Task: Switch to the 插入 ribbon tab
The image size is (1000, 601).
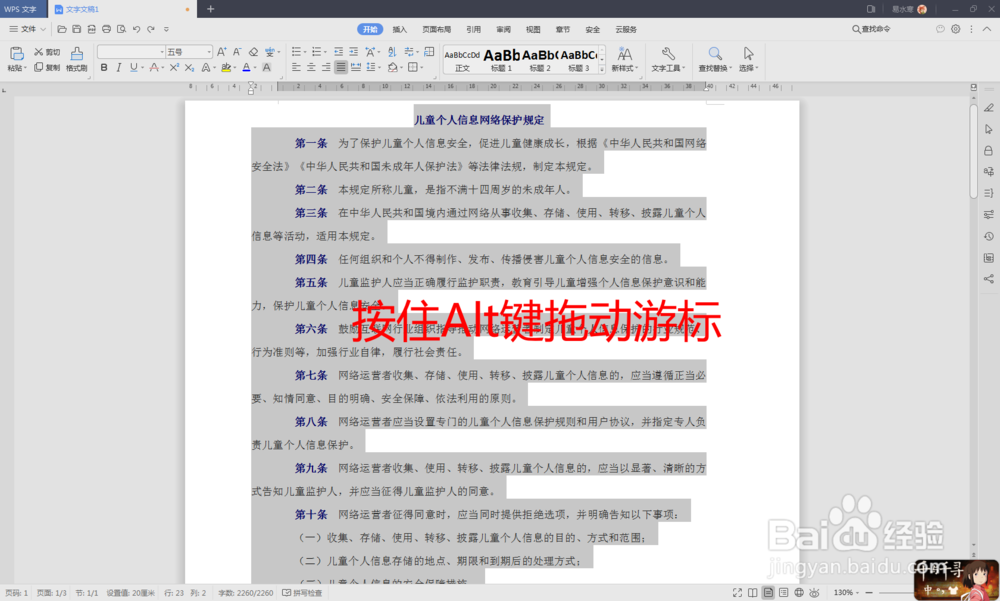Action: click(x=399, y=30)
